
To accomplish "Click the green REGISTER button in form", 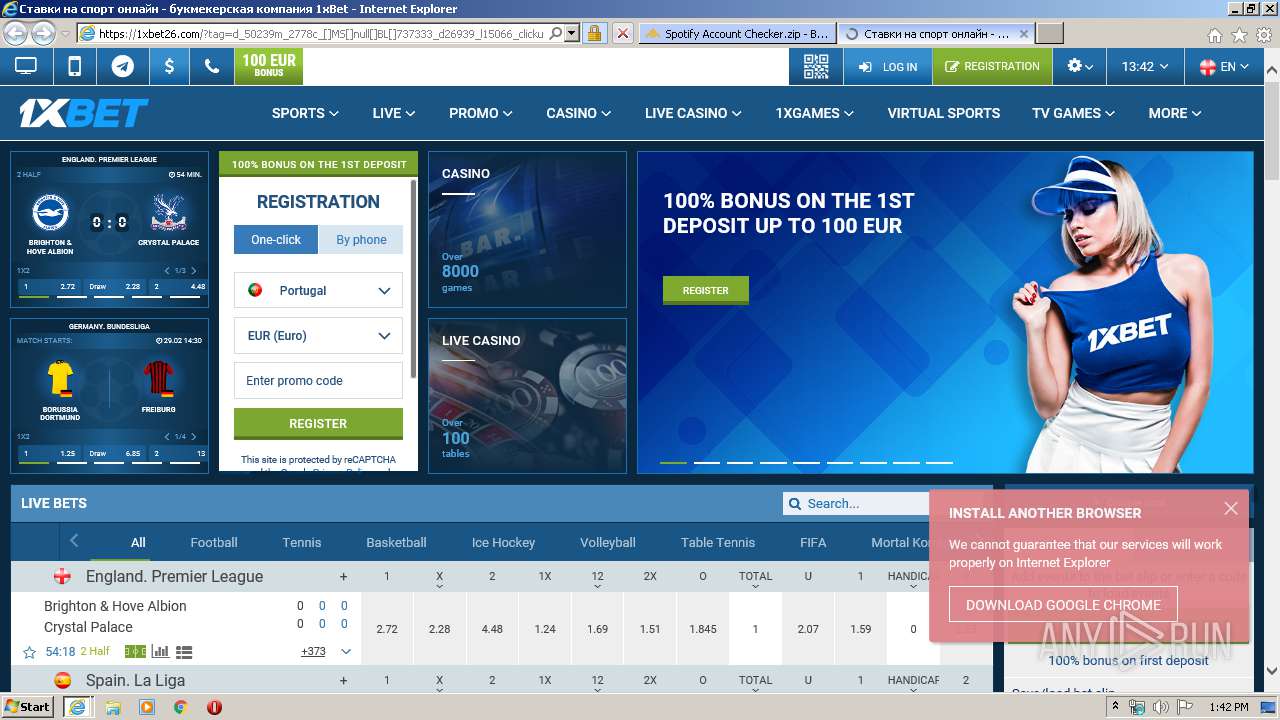I will (x=318, y=424).
